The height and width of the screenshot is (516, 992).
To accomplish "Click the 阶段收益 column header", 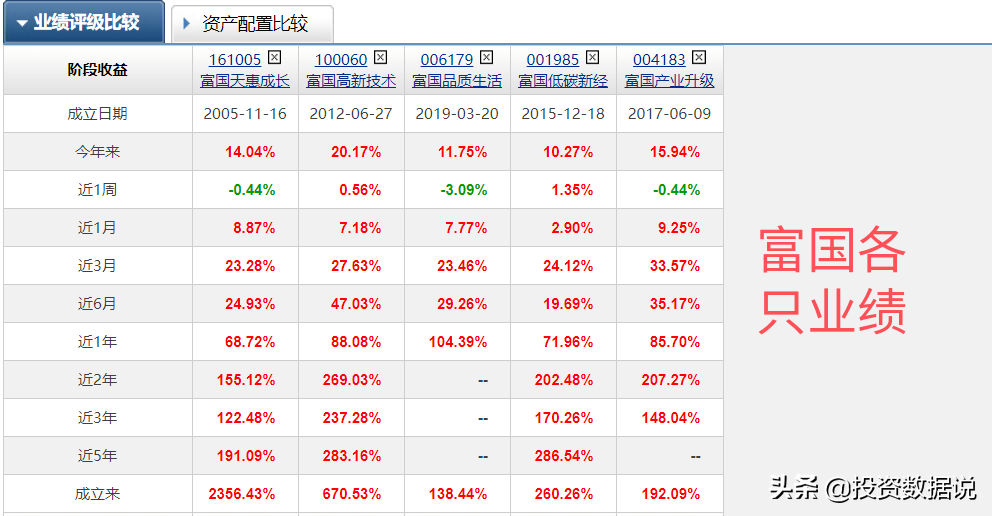I will [x=97, y=70].
